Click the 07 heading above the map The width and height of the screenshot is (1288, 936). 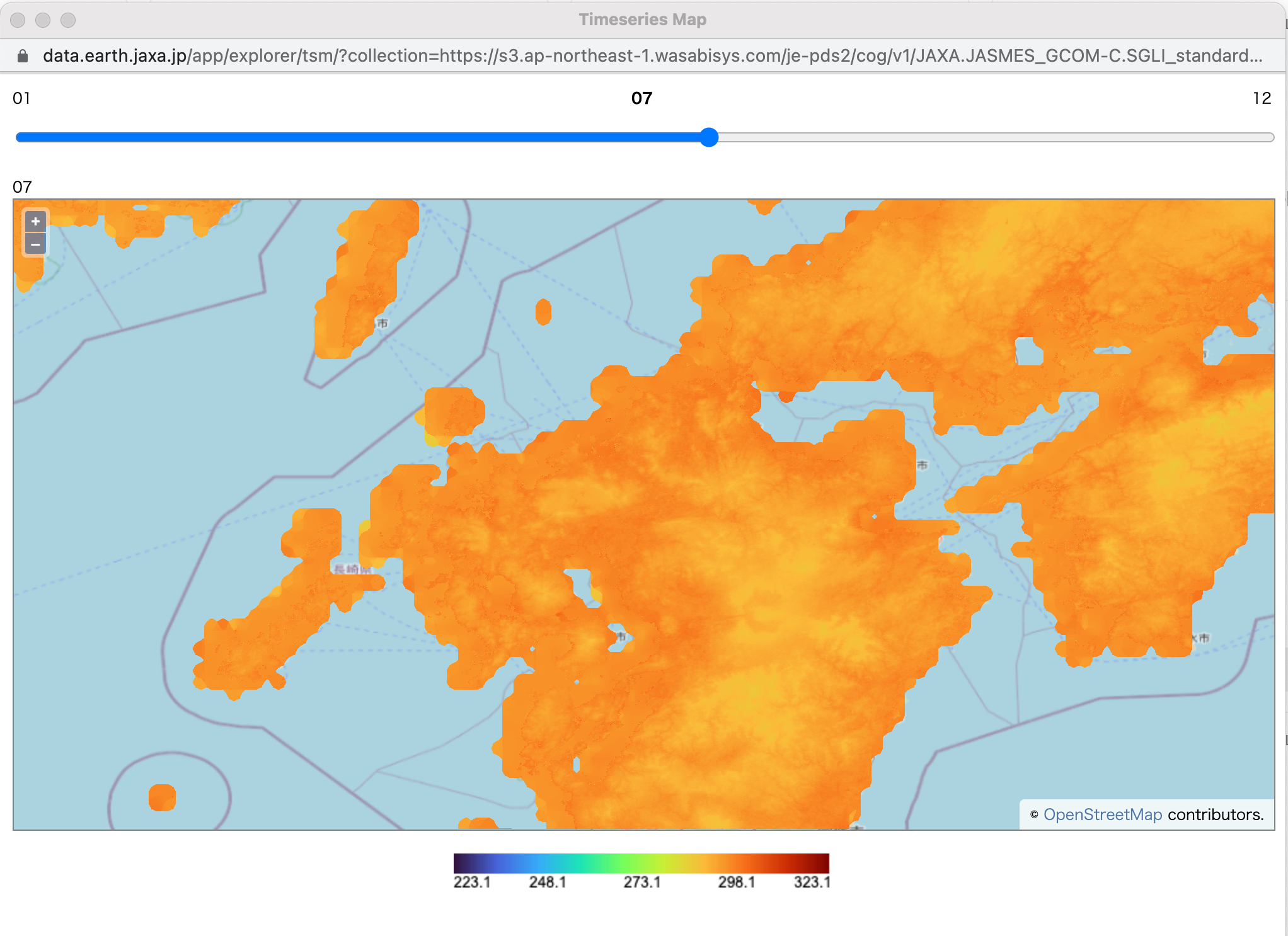(22, 187)
